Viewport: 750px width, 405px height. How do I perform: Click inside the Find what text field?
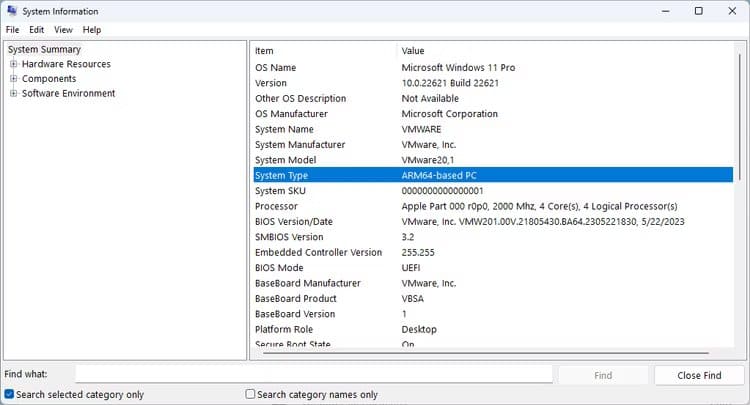tap(313, 375)
